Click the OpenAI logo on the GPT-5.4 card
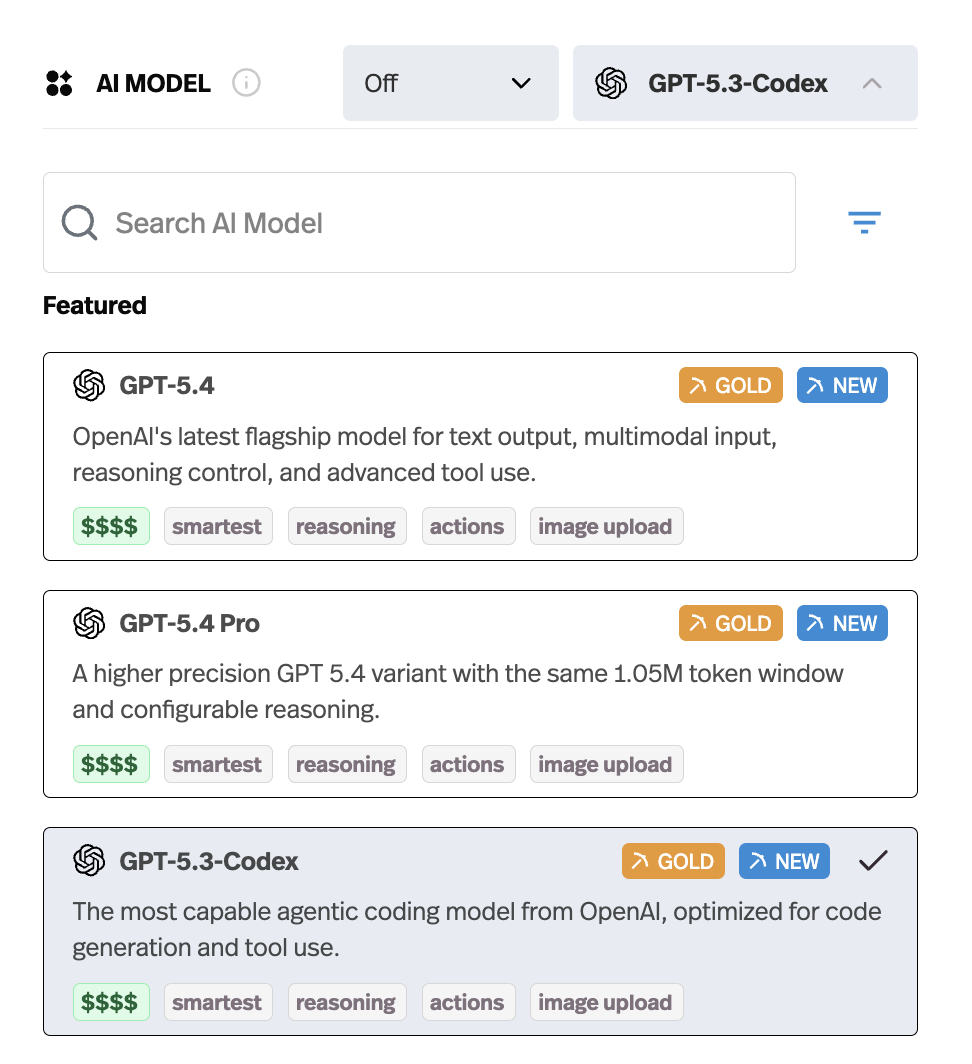Screen dimensions: 972x1064 89,384
